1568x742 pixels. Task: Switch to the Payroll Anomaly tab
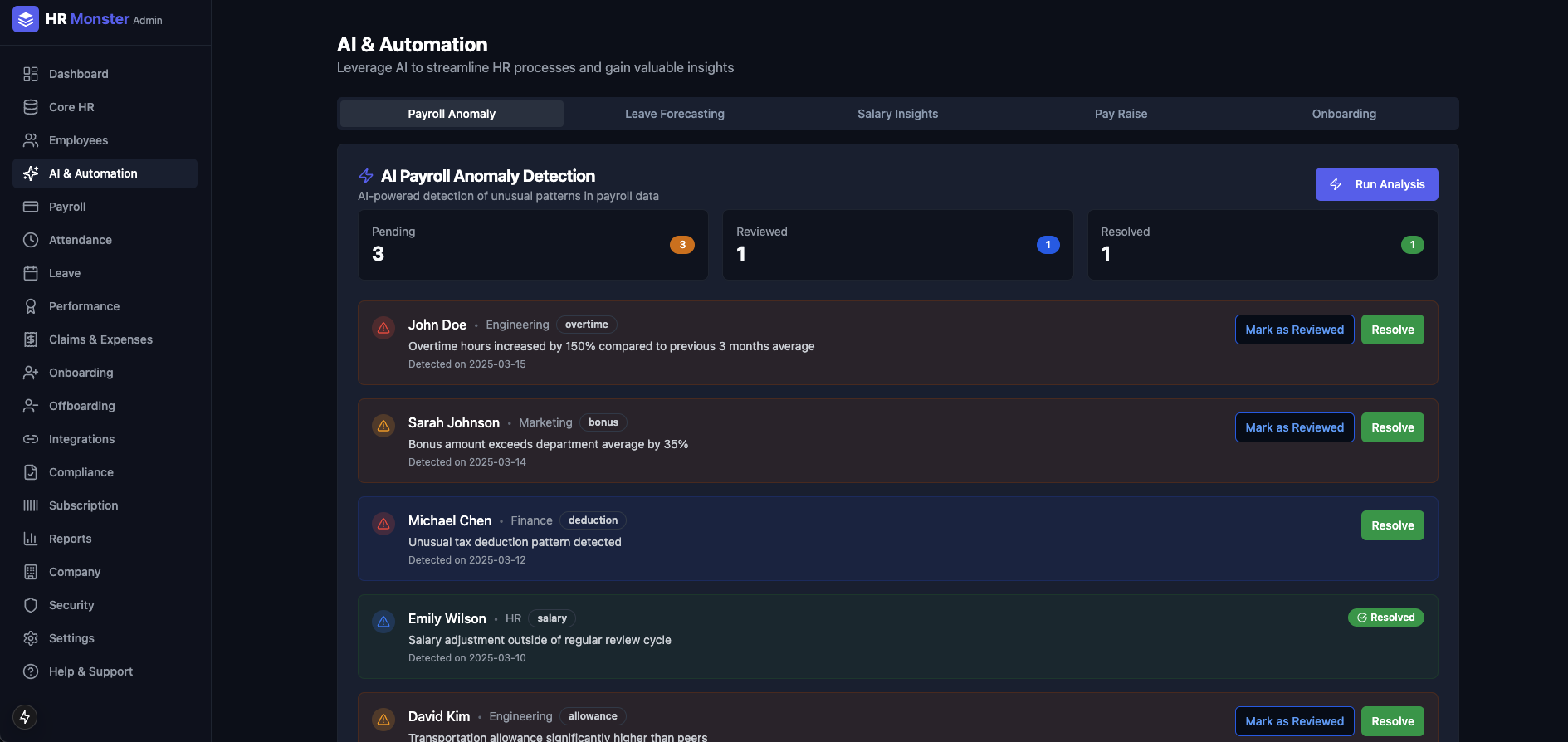pyautogui.click(x=452, y=114)
